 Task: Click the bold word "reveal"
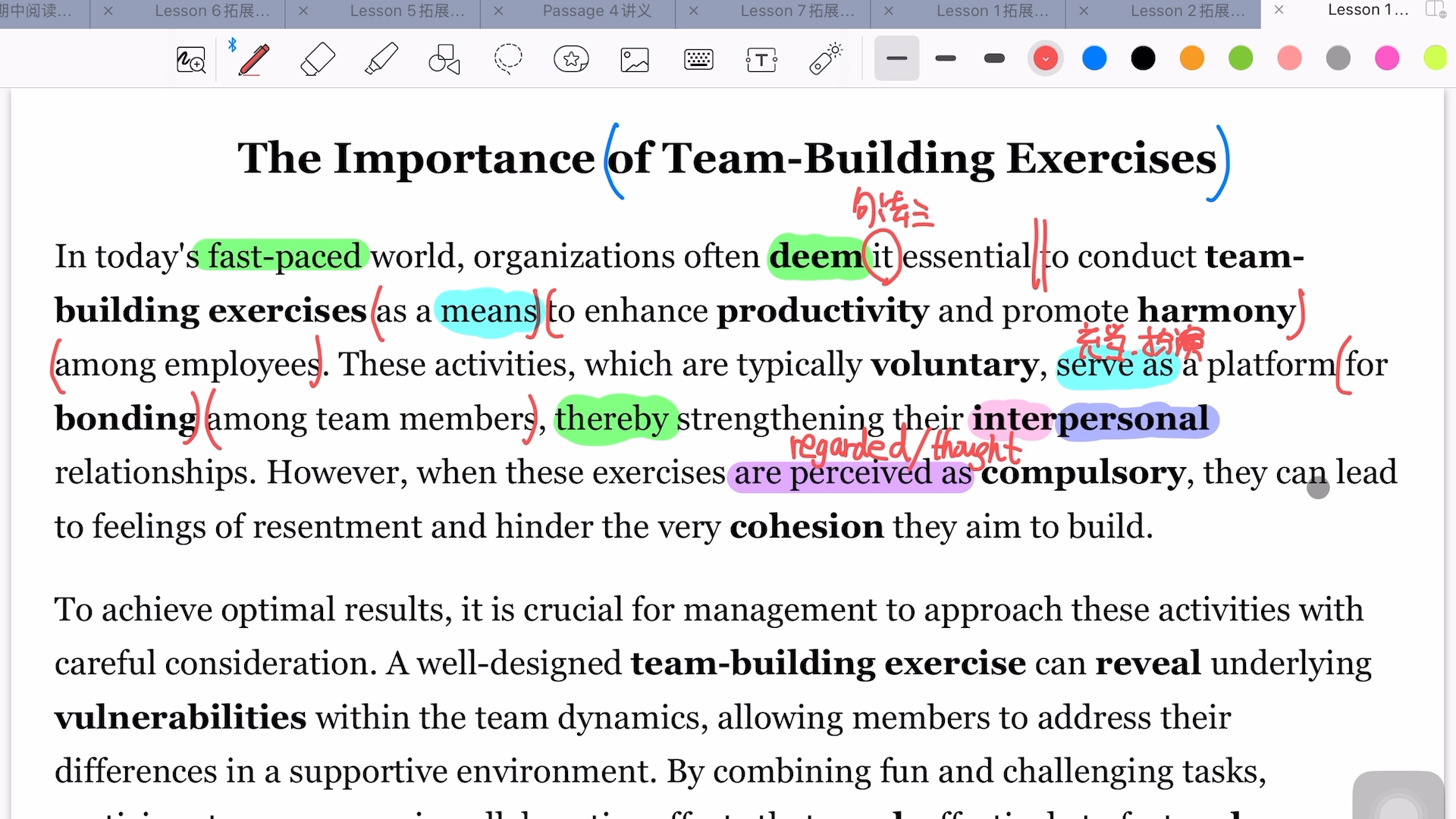point(1148,664)
